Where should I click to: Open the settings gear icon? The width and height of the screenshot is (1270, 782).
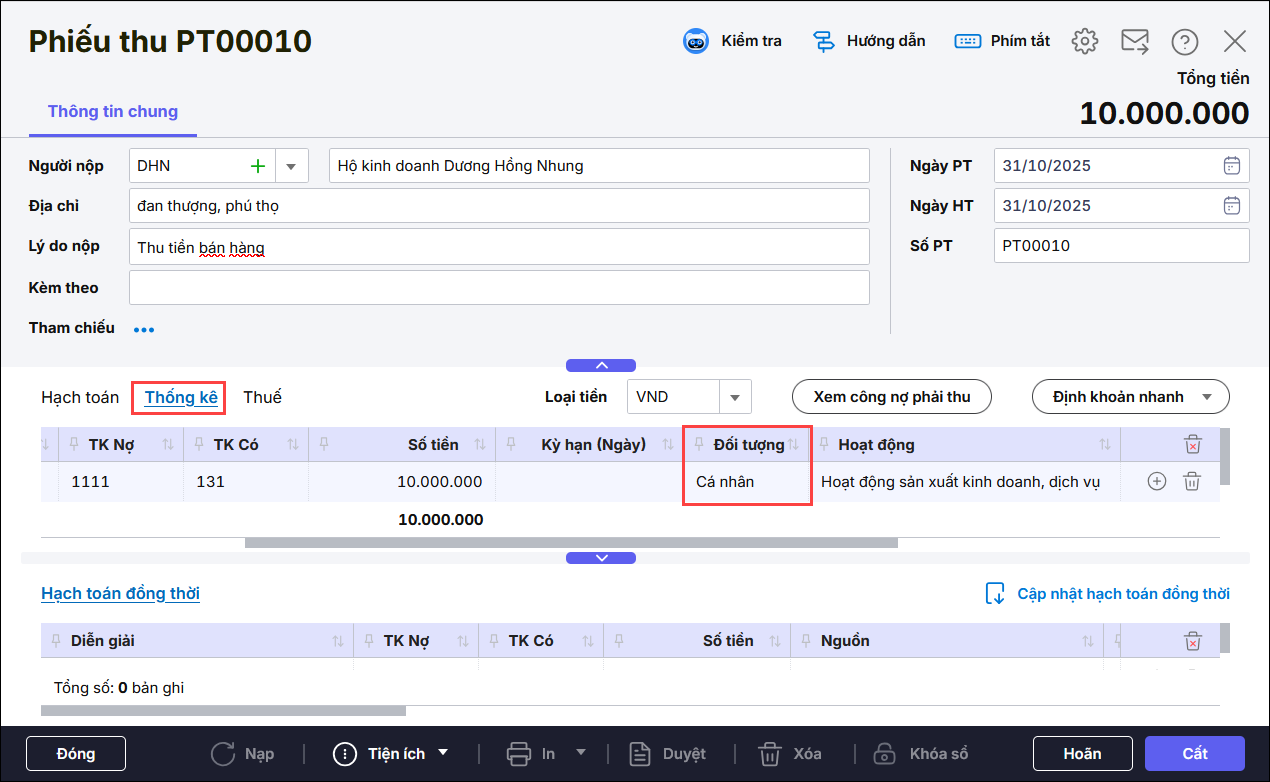click(1085, 41)
